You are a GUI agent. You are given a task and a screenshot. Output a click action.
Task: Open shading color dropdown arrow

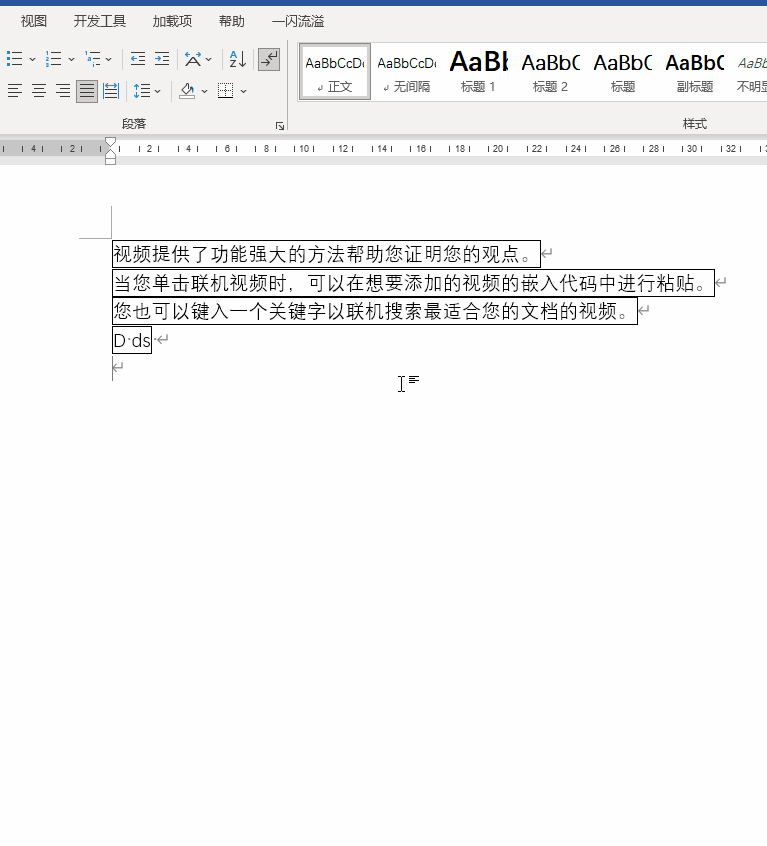pos(204,91)
